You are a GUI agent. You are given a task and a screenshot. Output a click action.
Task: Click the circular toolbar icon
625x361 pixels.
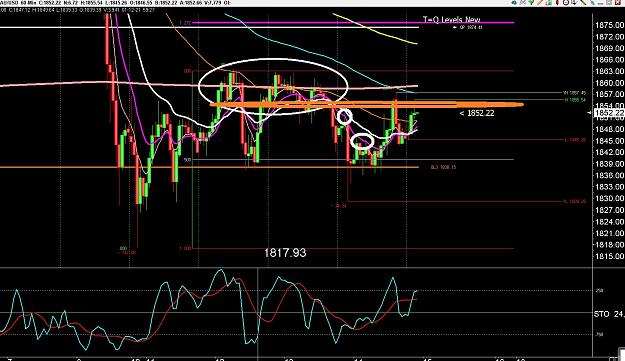click(x=566, y=2)
